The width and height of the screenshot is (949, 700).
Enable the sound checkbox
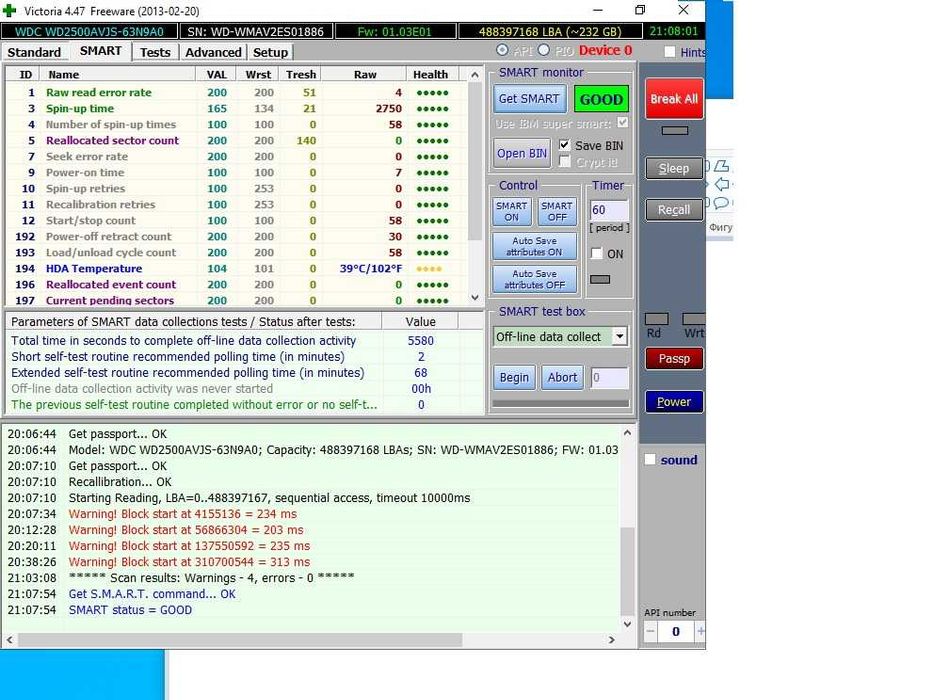650,460
